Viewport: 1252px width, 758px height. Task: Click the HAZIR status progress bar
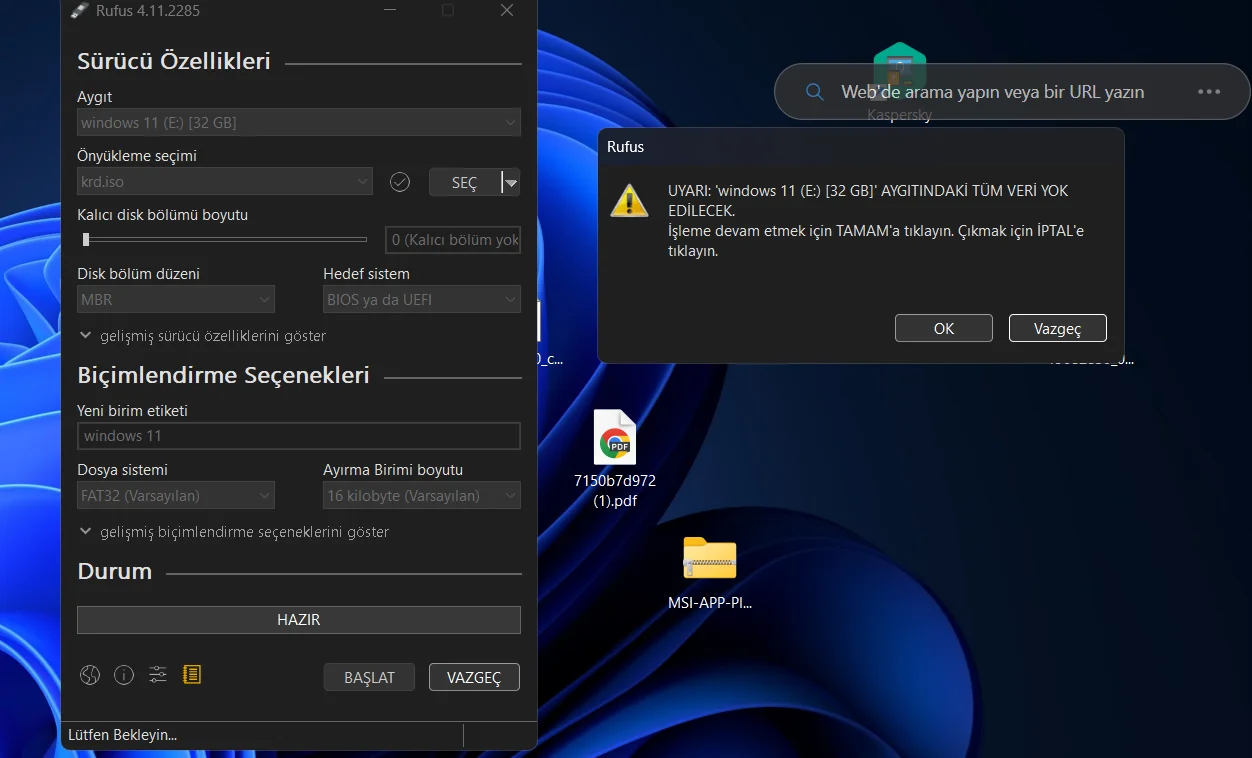299,620
